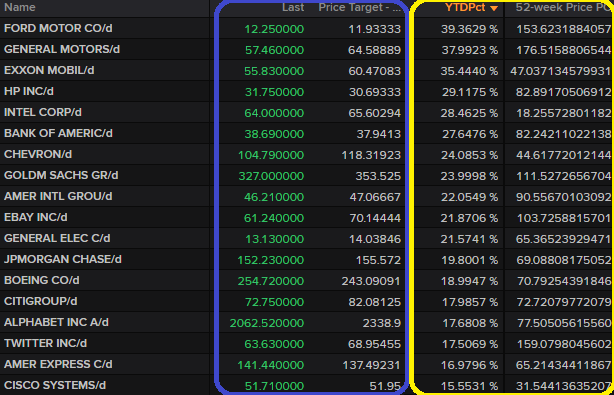The width and height of the screenshot is (614, 395).
Task: Click AIG YTD value 22.0549 %
Action: [470, 197]
